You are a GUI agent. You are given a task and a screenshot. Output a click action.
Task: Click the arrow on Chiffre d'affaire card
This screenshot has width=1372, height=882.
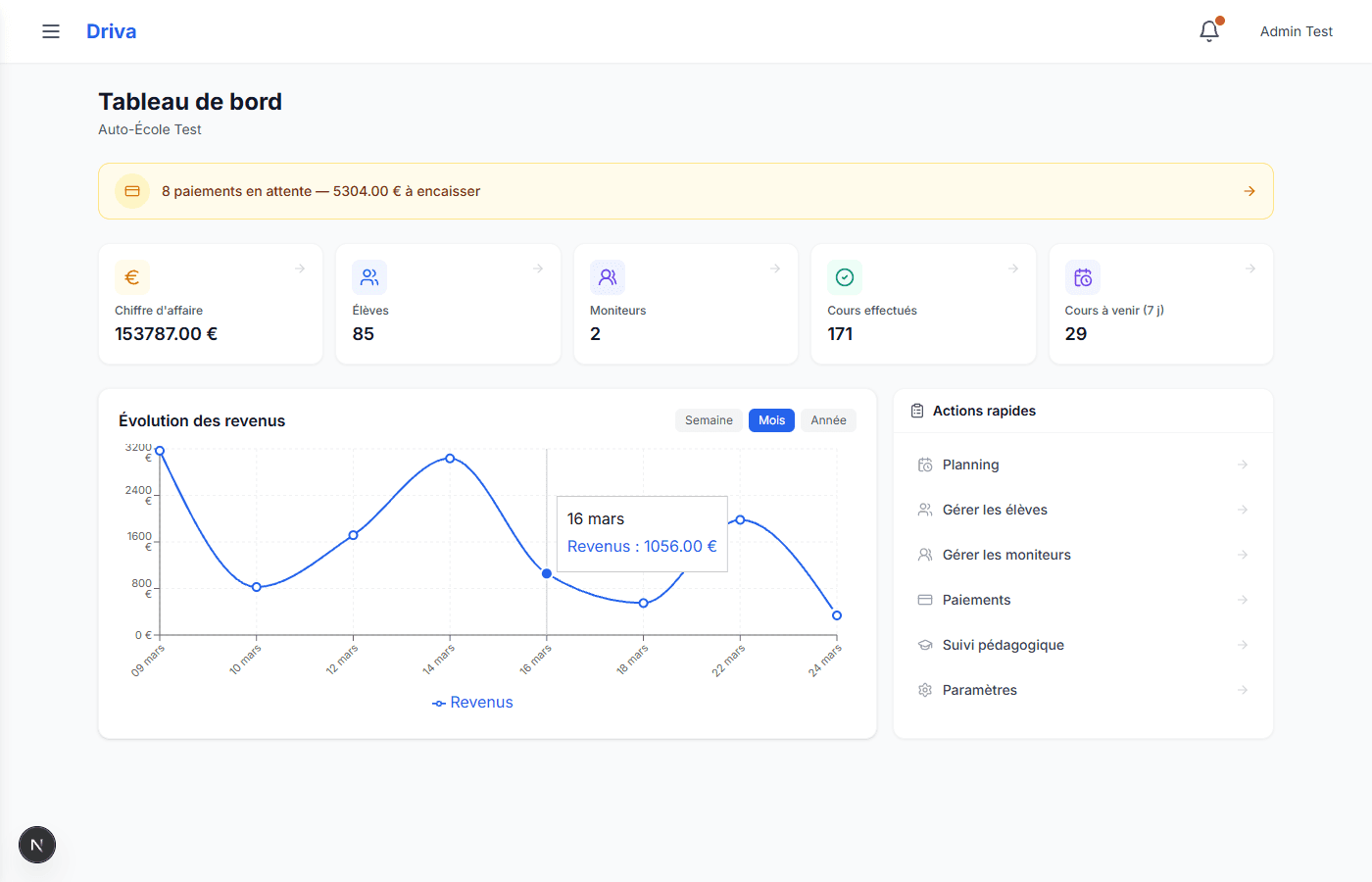(300, 269)
